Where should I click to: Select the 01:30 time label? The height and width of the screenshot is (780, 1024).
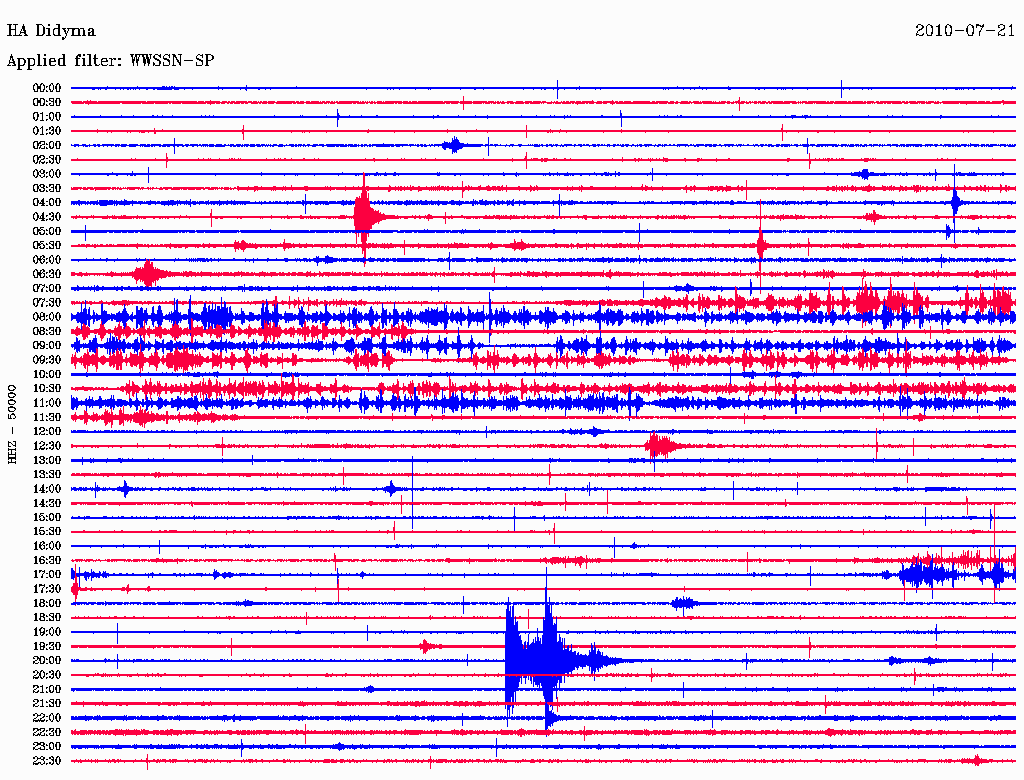(x=46, y=131)
